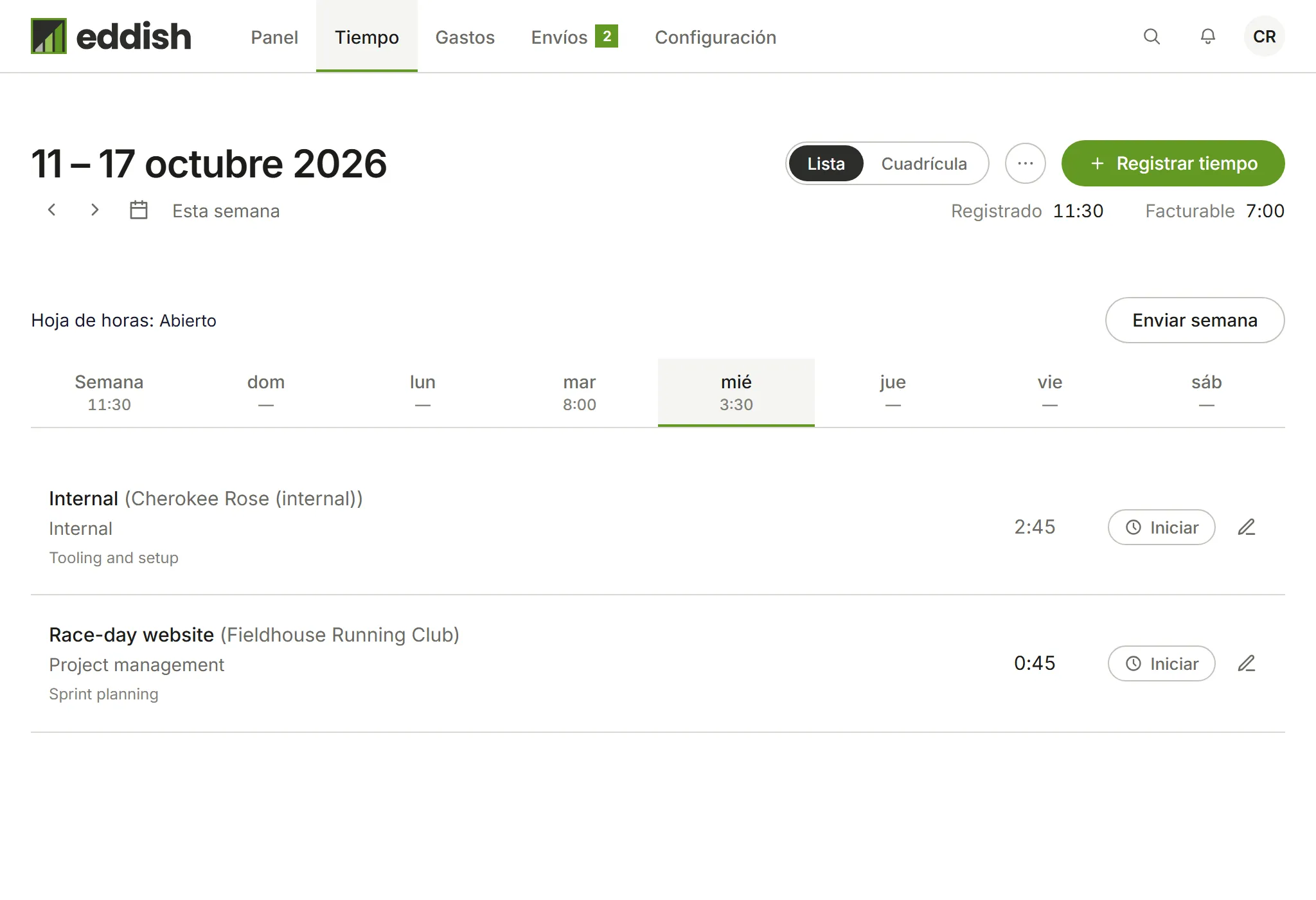This screenshot has width=1316, height=900.
Task: Open the Tiempo tab
Action: coord(367,37)
